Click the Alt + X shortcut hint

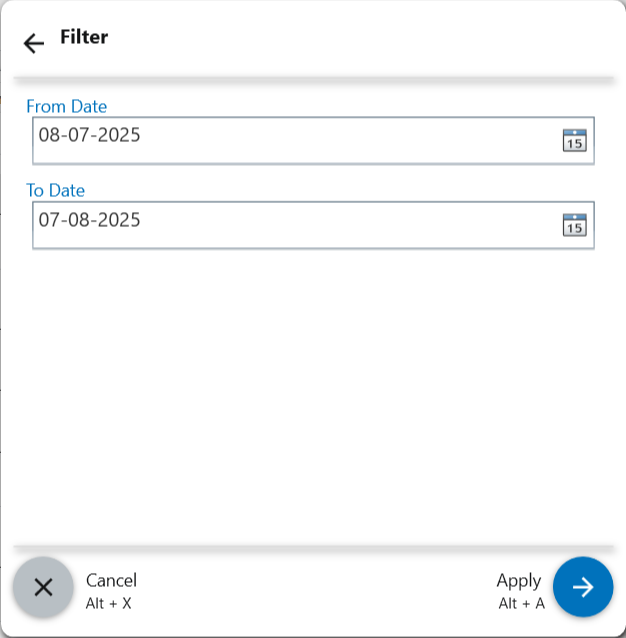point(108,603)
